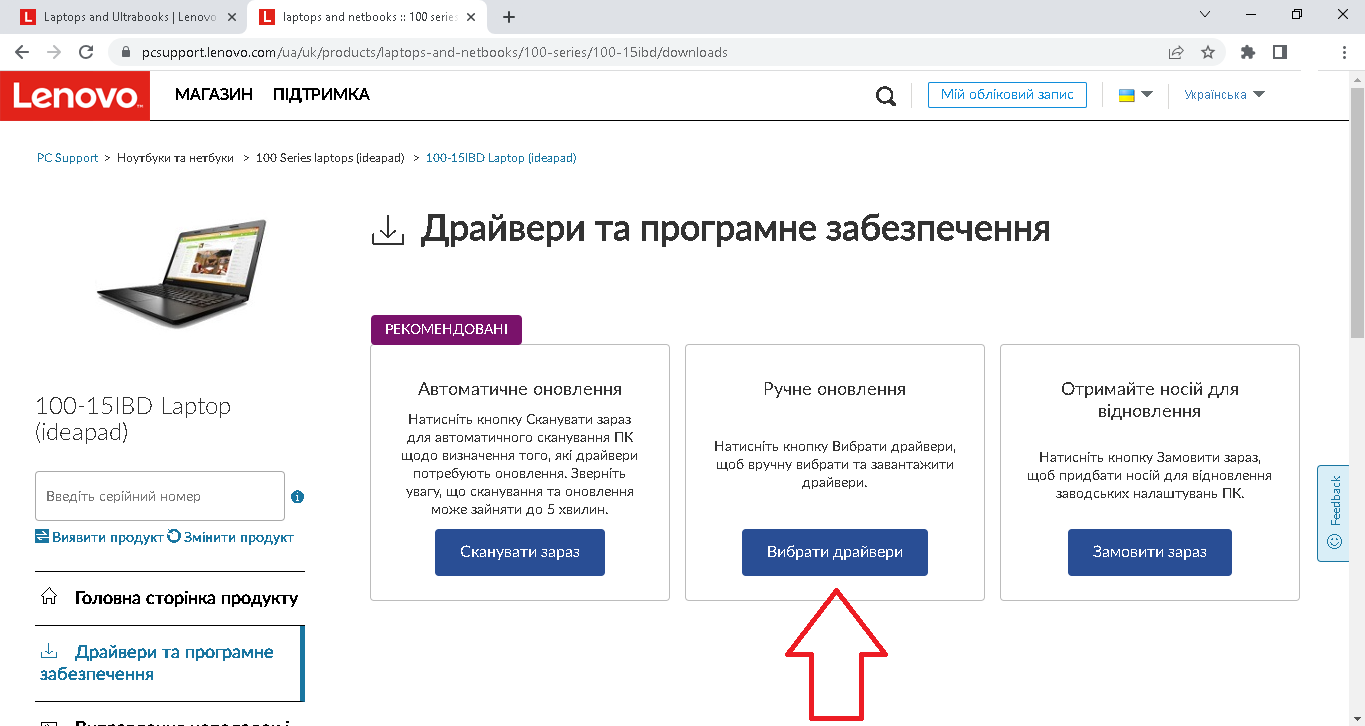Click the Вибрати драйвери button
Image resolution: width=1365 pixels, height=726 pixels.
[x=835, y=552]
